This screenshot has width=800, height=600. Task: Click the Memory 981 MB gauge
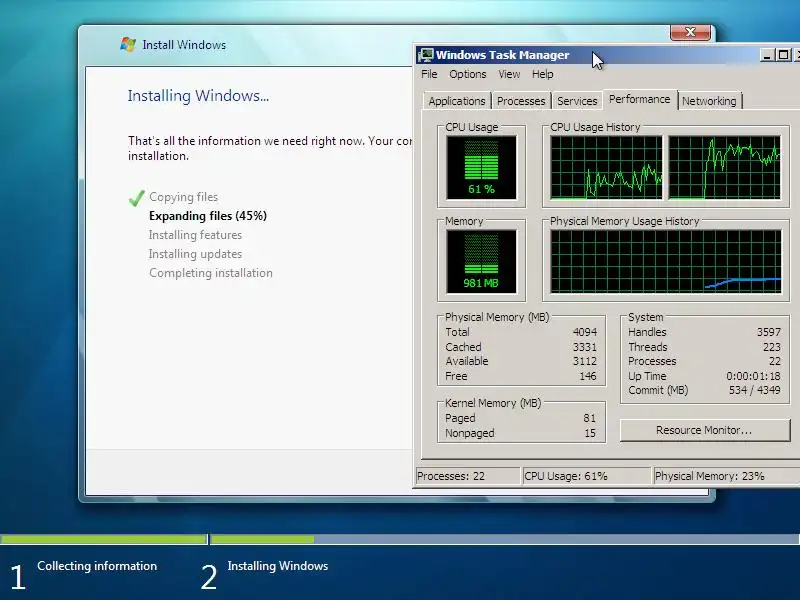coord(481,262)
